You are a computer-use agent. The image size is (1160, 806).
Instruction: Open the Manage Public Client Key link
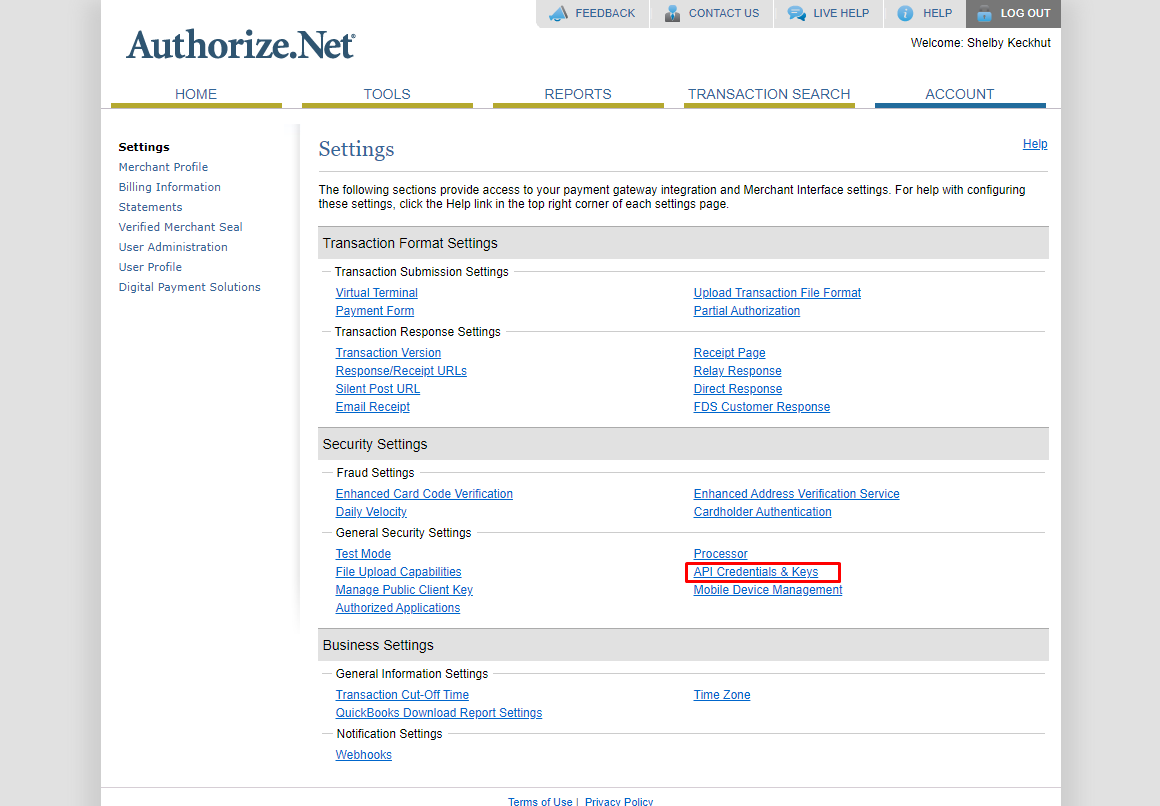point(404,590)
